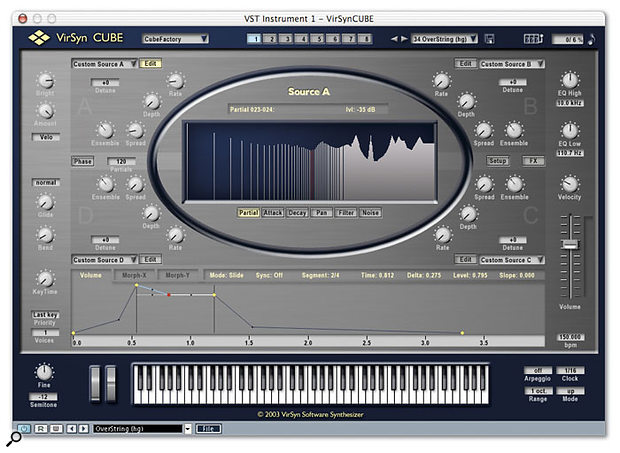Toggle the host R read automation button
Viewport: 620px width, 453px height.
(x=41, y=428)
